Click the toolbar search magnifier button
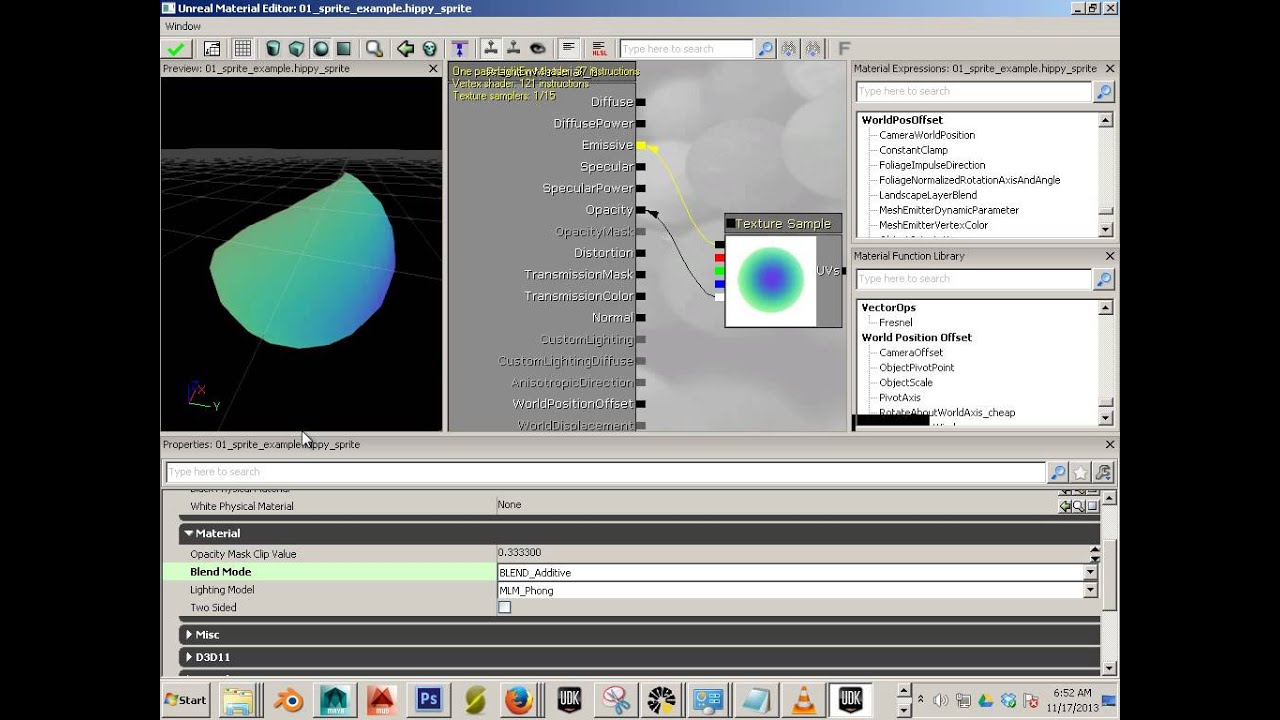 tap(765, 48)
